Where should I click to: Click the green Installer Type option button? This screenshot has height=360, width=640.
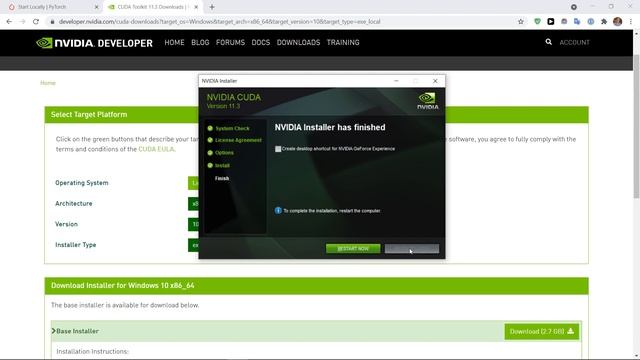[193, 245]
